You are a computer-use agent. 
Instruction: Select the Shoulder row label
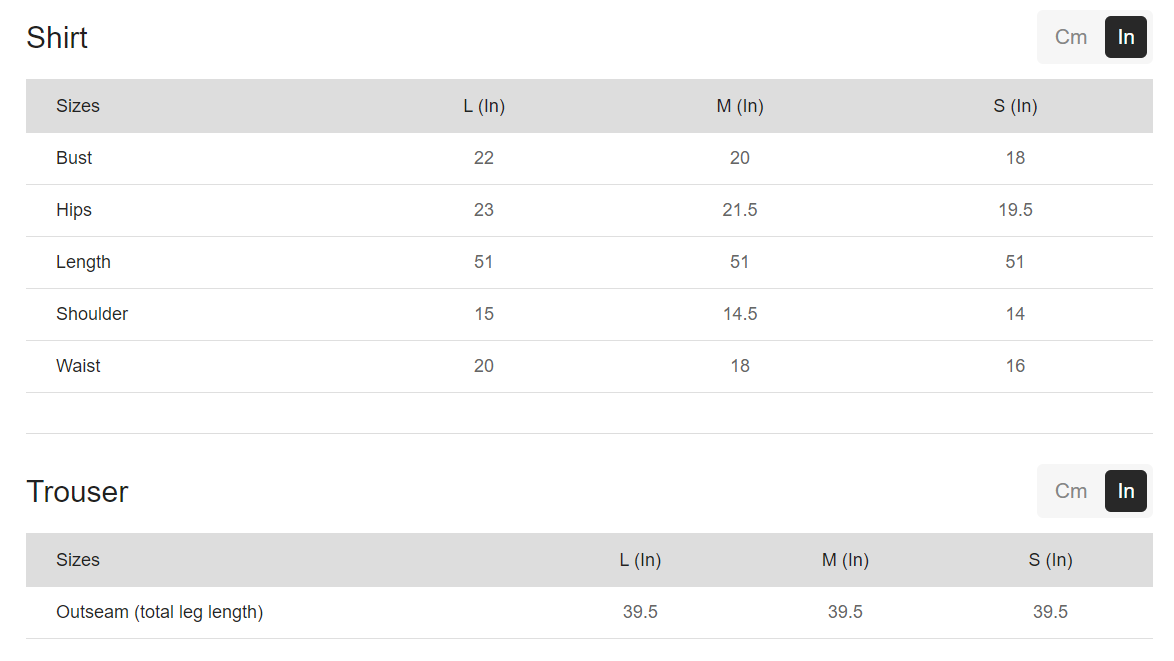coord(92,314)
